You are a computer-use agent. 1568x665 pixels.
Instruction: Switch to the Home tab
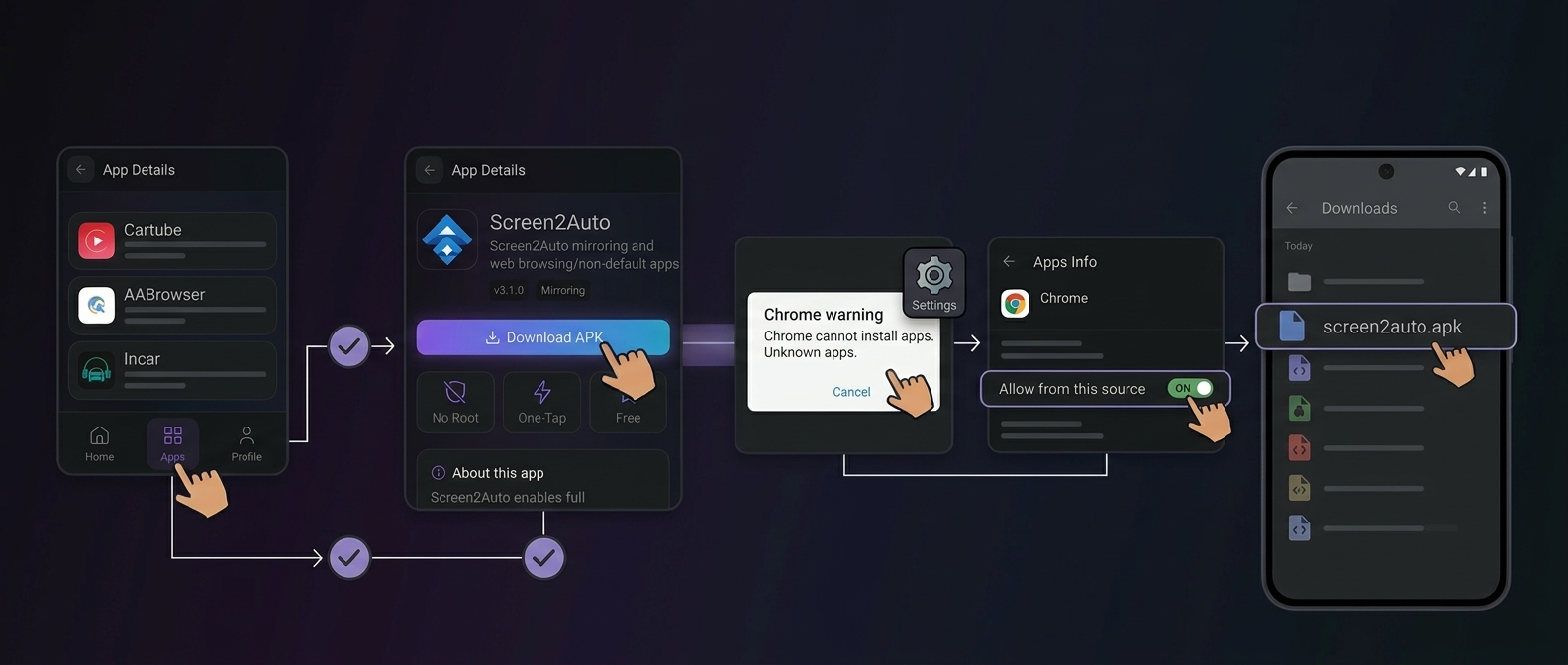(x=99, y=443)
